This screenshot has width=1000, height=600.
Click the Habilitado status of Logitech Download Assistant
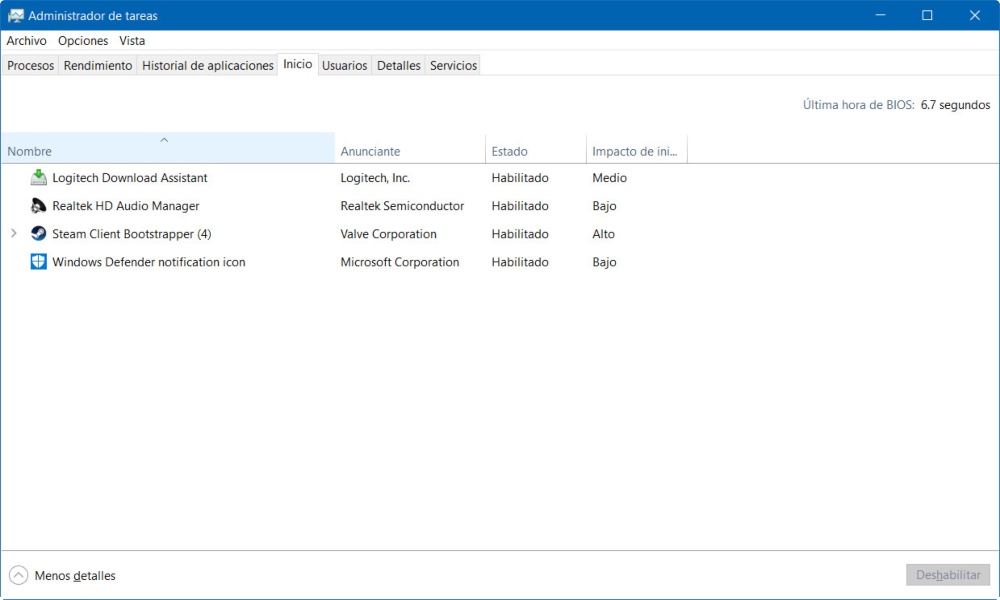pos(520,178)
